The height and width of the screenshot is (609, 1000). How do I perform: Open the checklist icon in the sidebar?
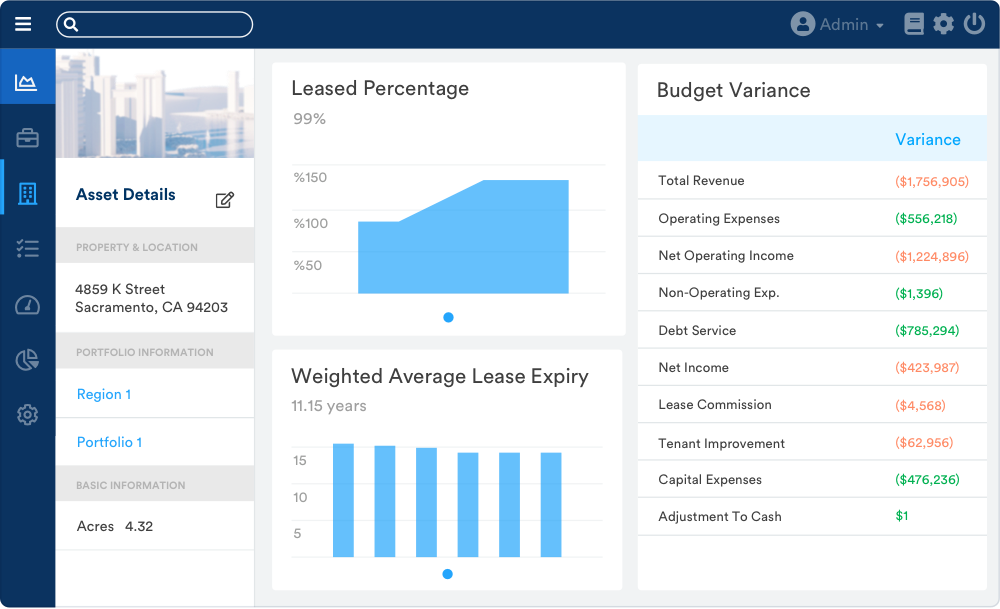click(27, 247)
